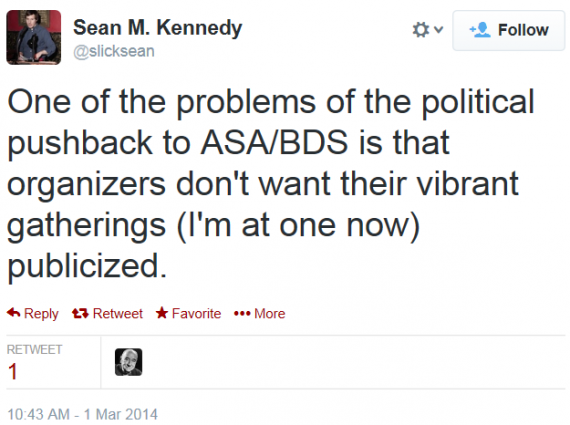Click the gear settings icon

pos(421,30)
